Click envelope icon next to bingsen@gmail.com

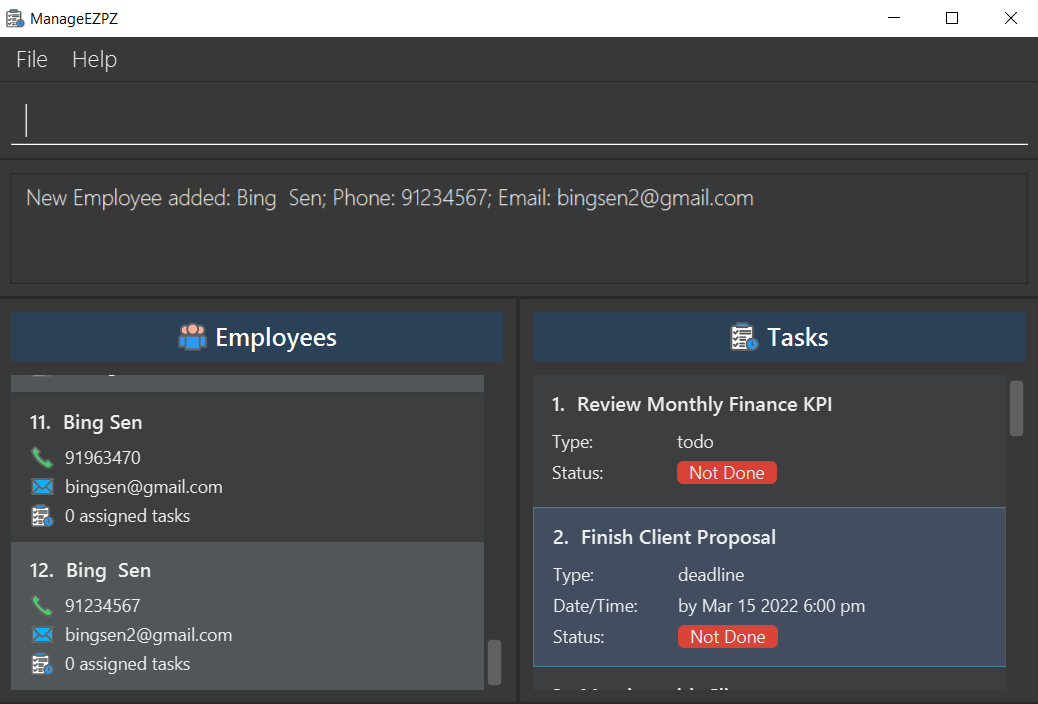pyautogui.click(x=42, y=487)
